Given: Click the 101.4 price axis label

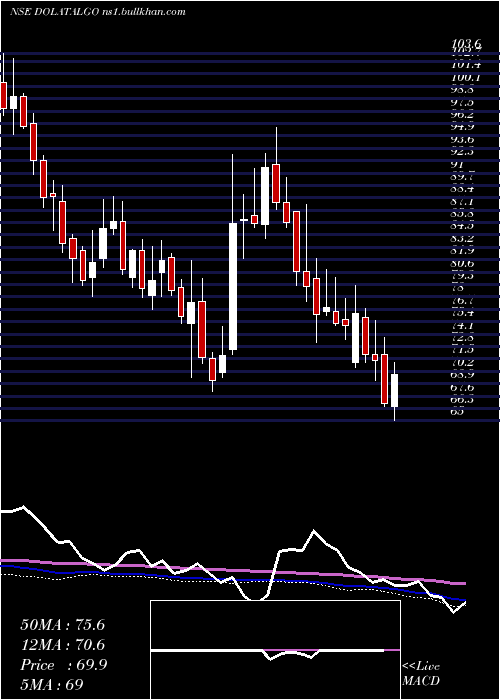Looking at the screenshot, I should click(467, 65).
